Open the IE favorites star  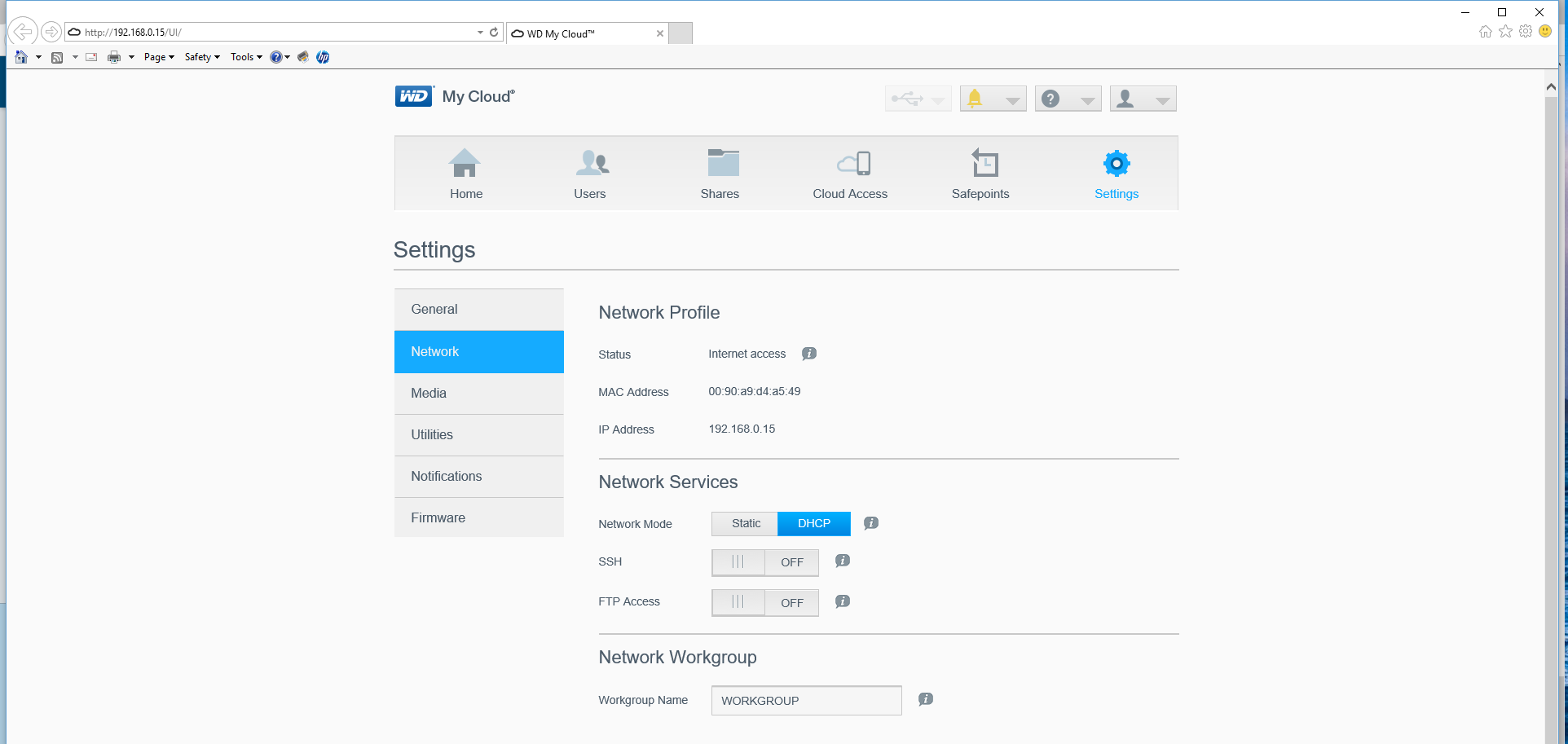point(1505,31)
